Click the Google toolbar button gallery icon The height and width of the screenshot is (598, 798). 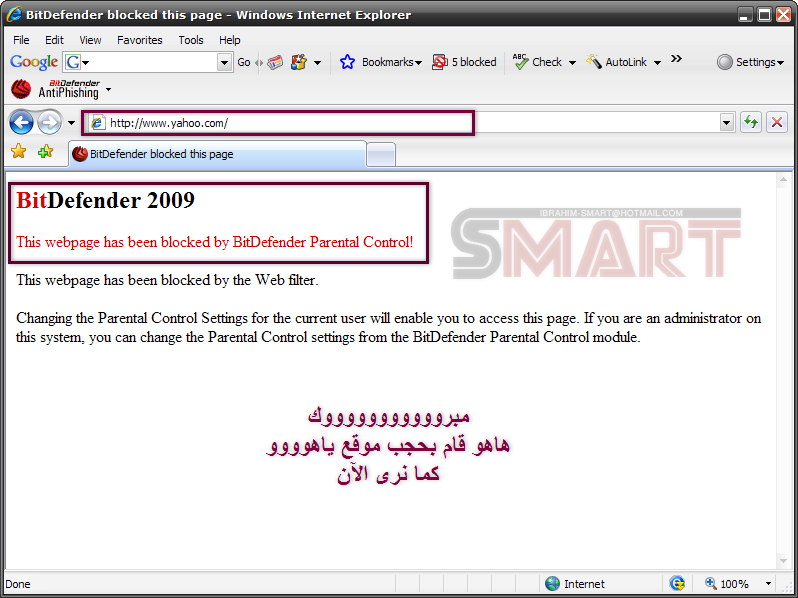[299, 62]
